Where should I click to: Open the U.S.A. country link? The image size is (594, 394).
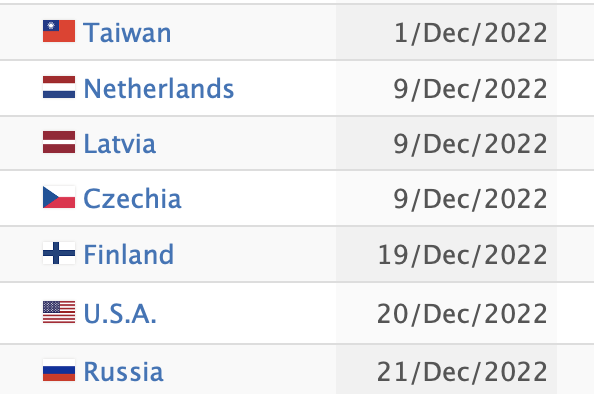(x=120, y=314)
